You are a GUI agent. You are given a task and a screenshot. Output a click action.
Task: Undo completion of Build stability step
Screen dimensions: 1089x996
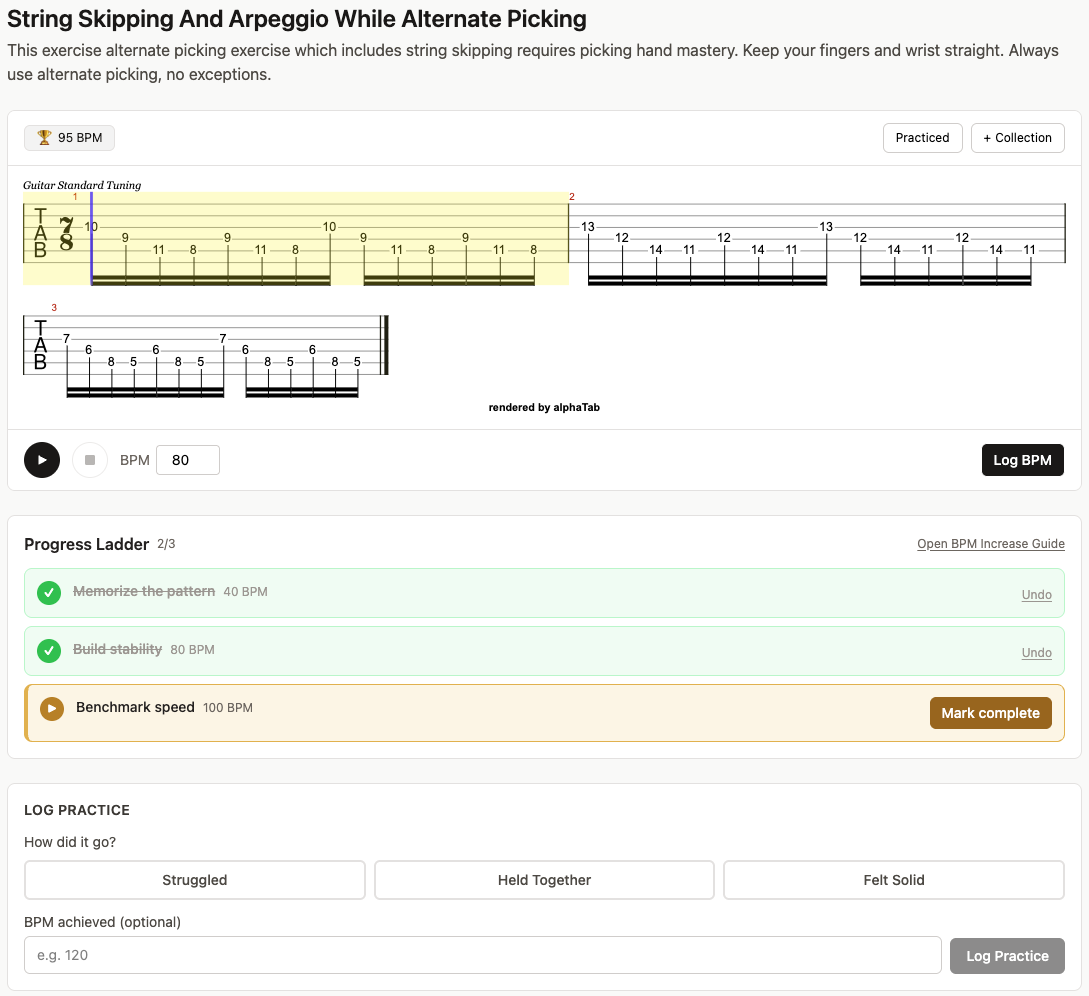tap(1036, 652)
